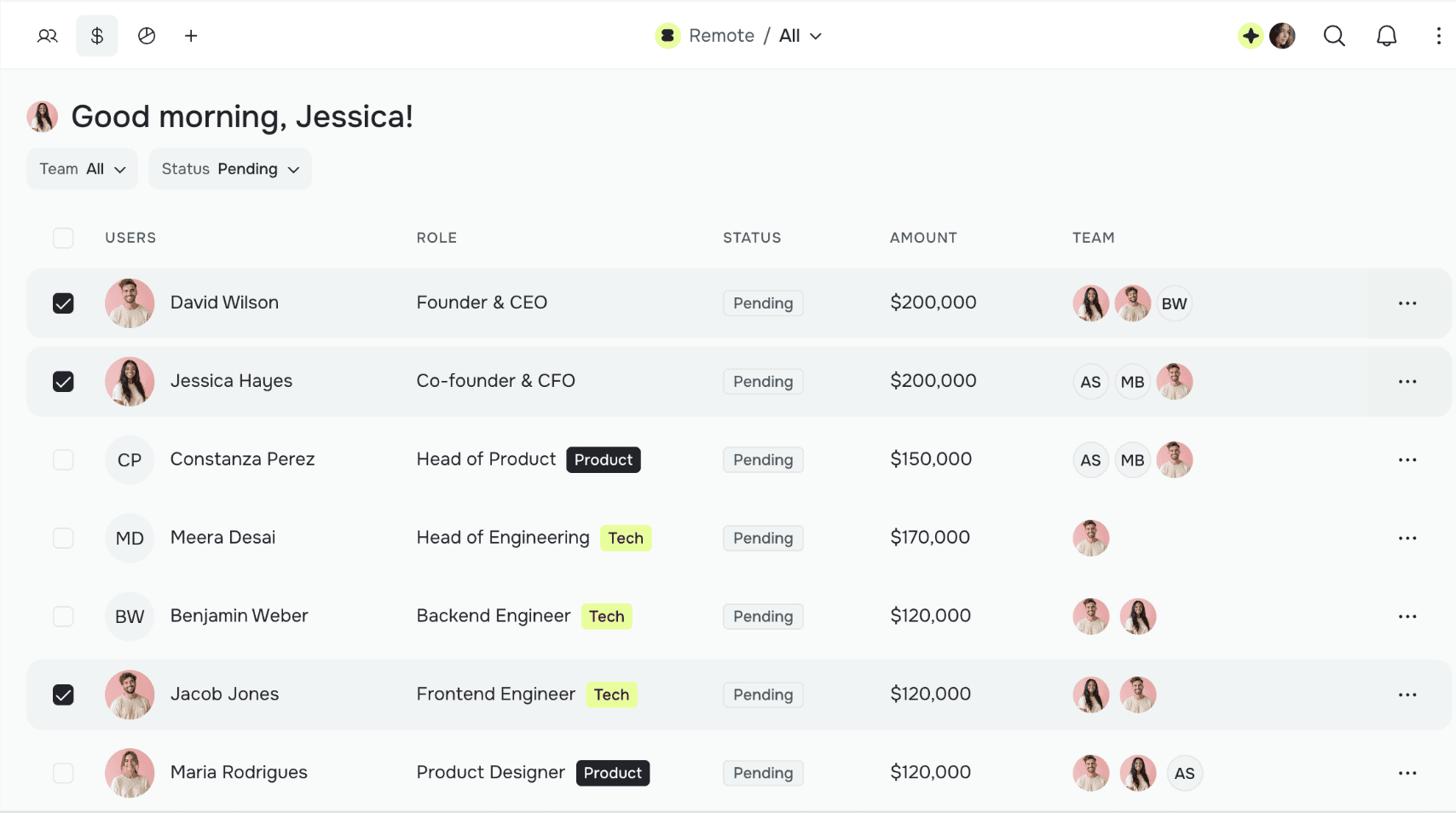
Task: Click the green sparkle badge icon
Action: 1250,36
